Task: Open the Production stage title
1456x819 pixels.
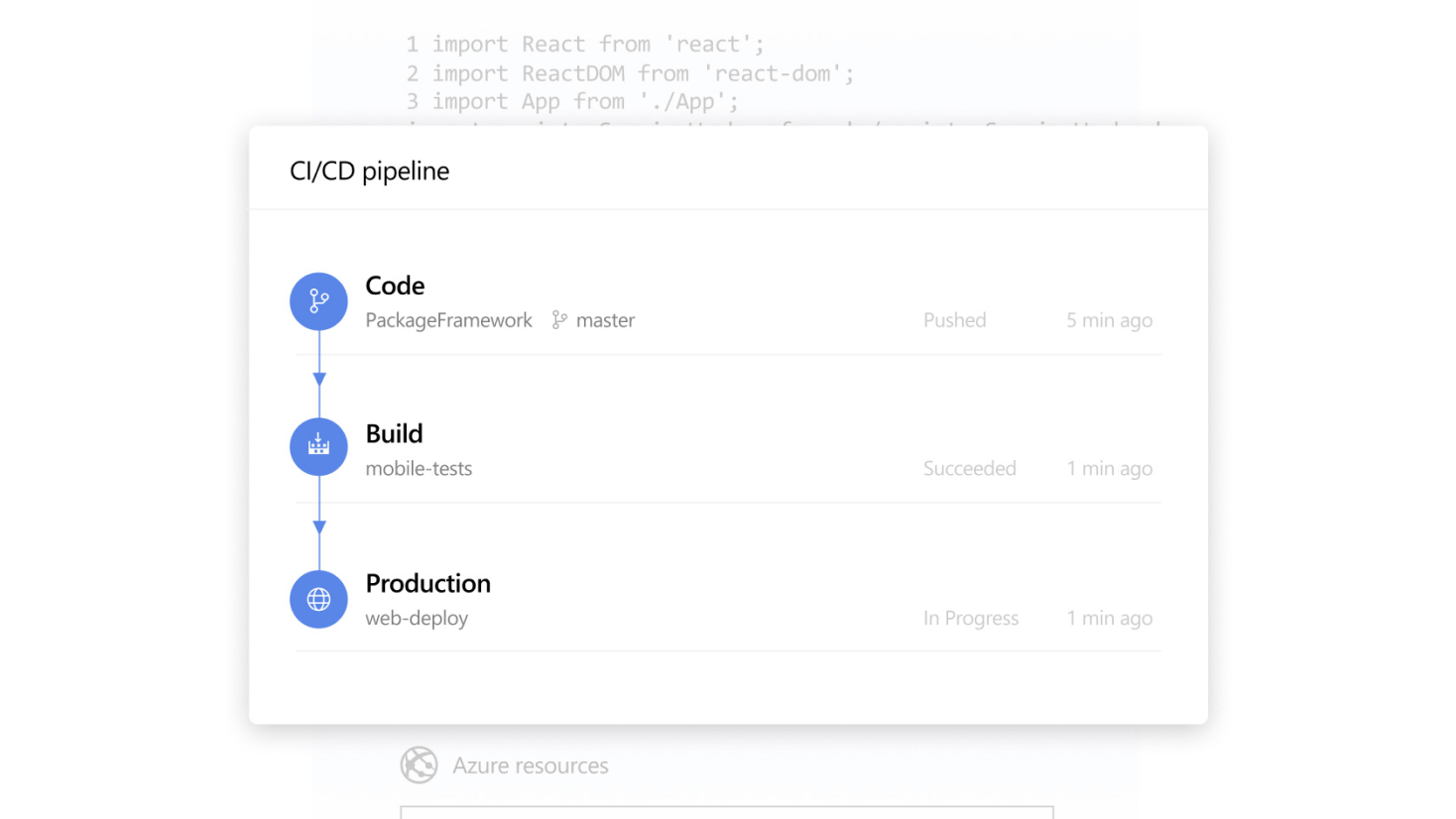Action: click(x=427, y=583)
